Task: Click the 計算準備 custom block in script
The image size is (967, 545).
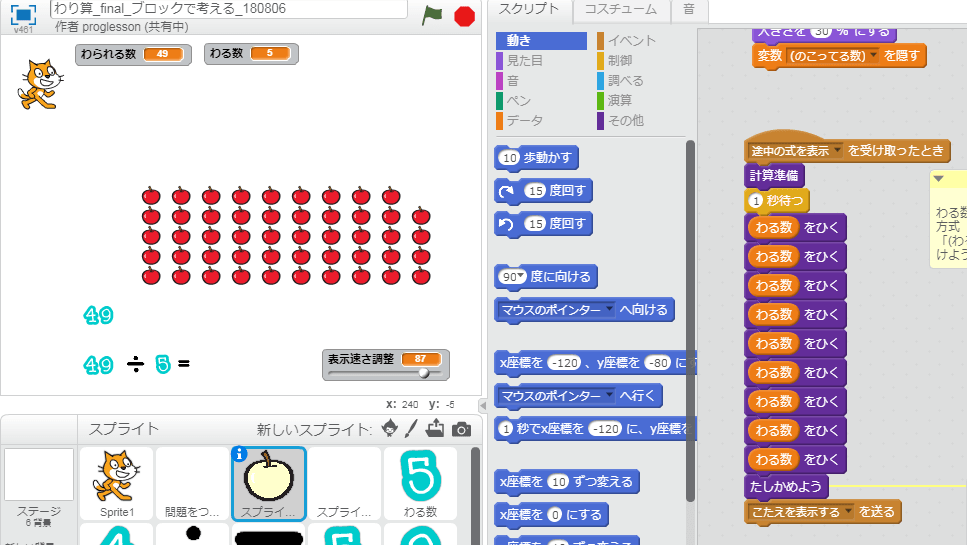Action: [x=774, y=176]
